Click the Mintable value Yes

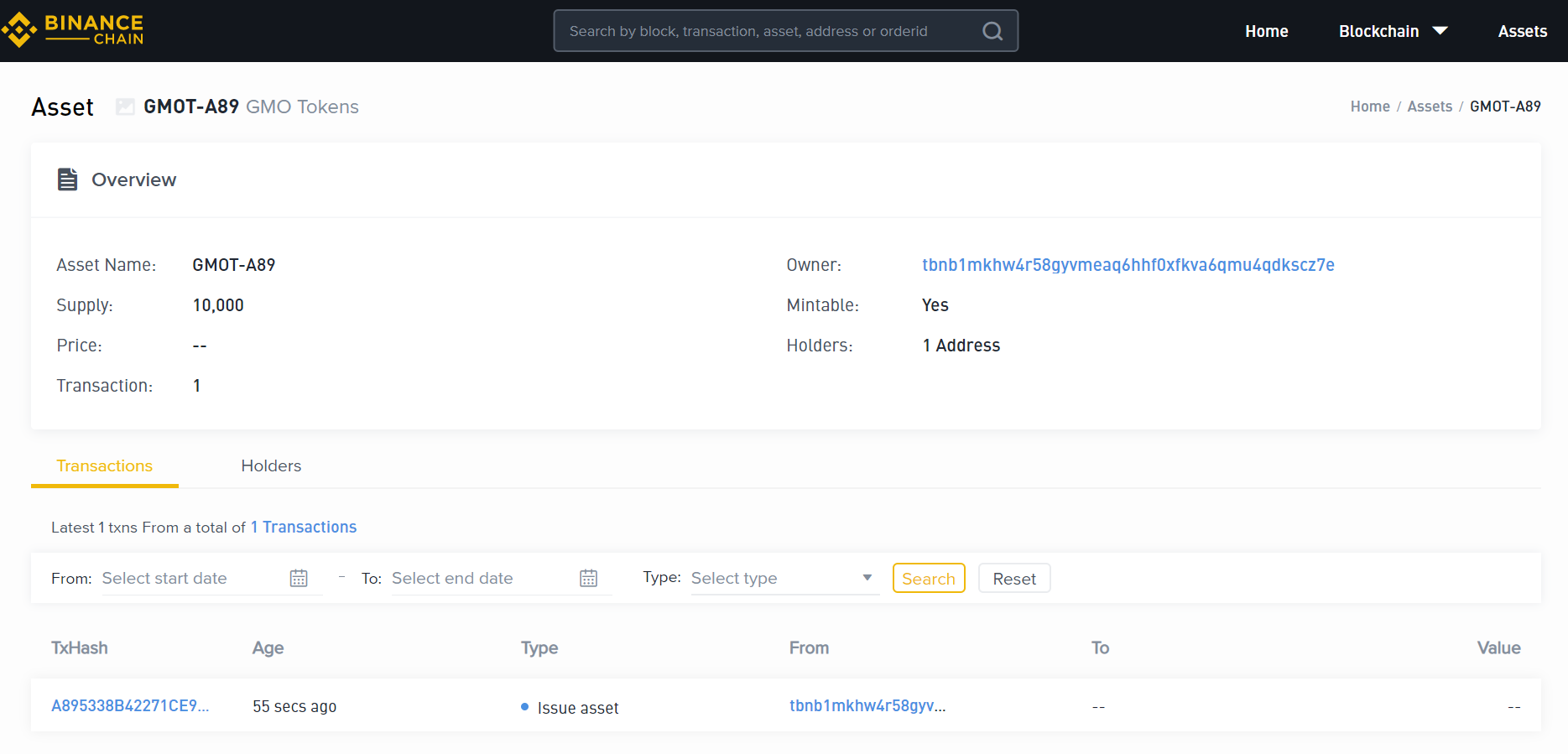pyautogui.click(x=935, y=305)
